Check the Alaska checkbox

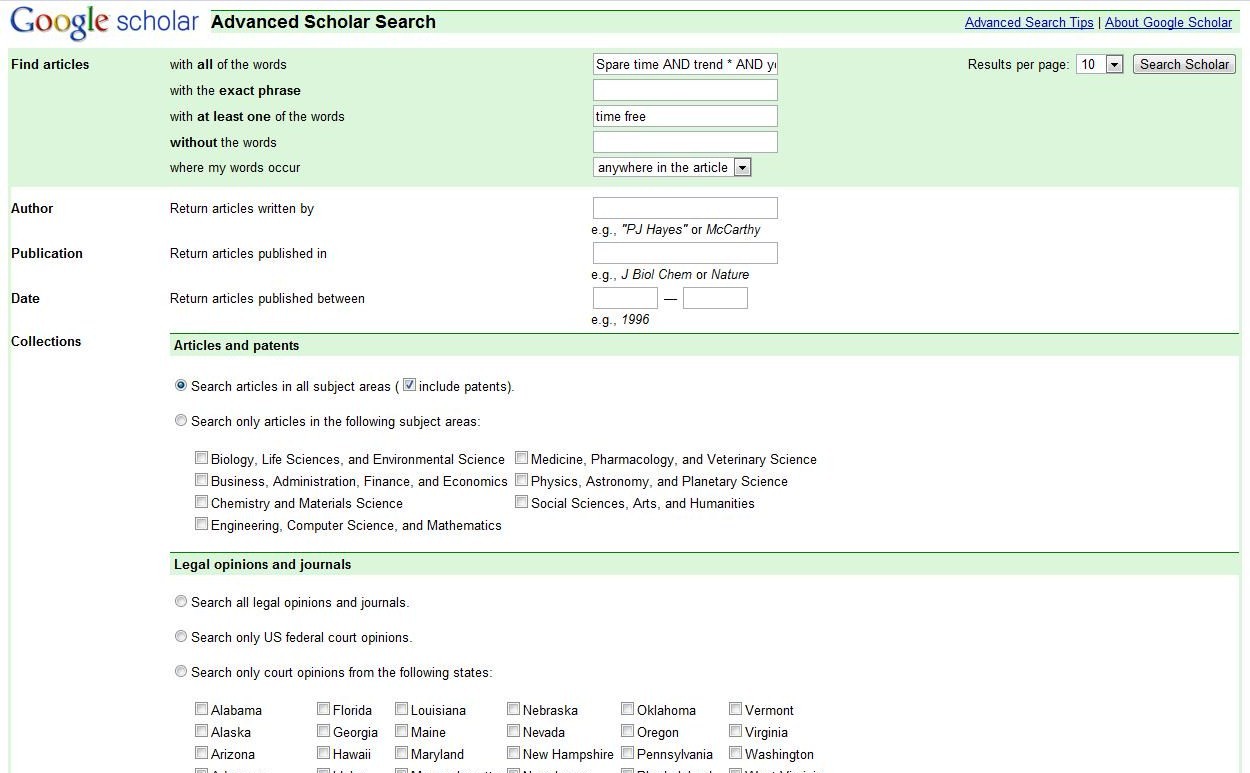pyautogui.click(x=202, y=731)
